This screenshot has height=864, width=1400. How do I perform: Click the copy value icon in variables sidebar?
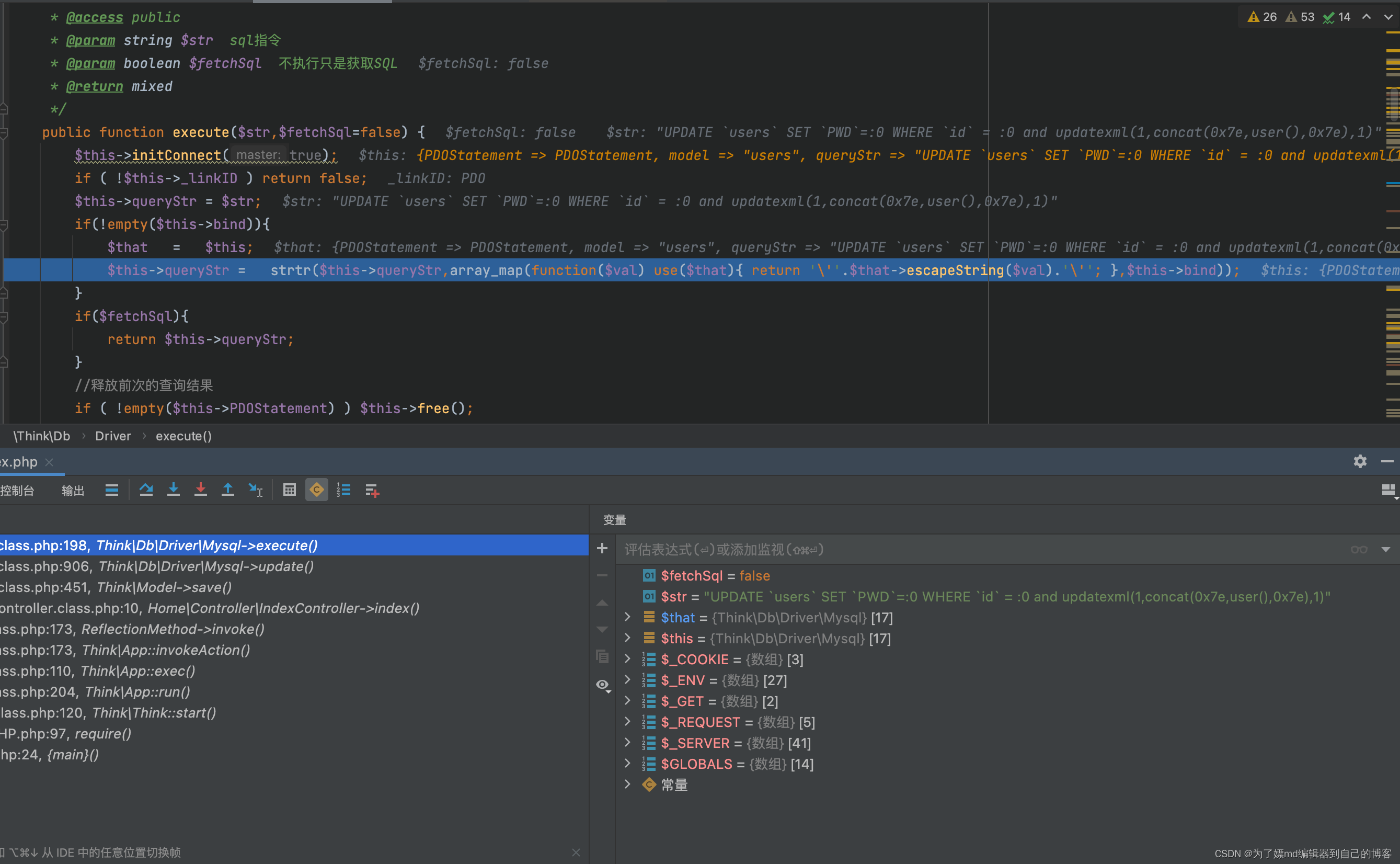(x=603, y=656)
